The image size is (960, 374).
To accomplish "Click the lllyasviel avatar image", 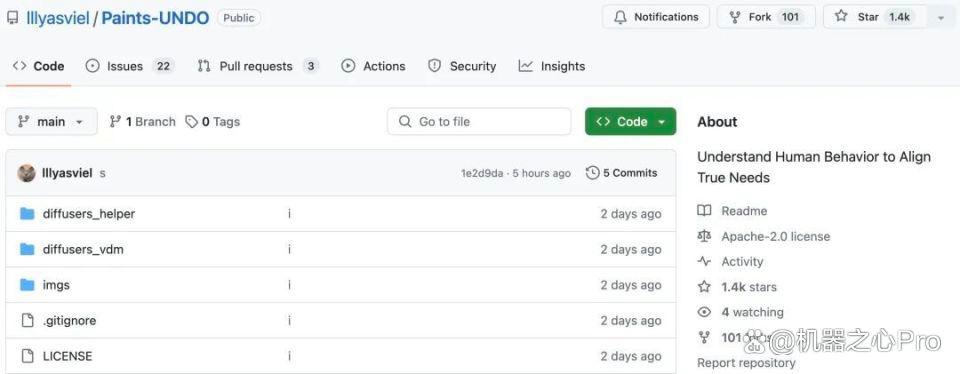I will coord(26,173).
